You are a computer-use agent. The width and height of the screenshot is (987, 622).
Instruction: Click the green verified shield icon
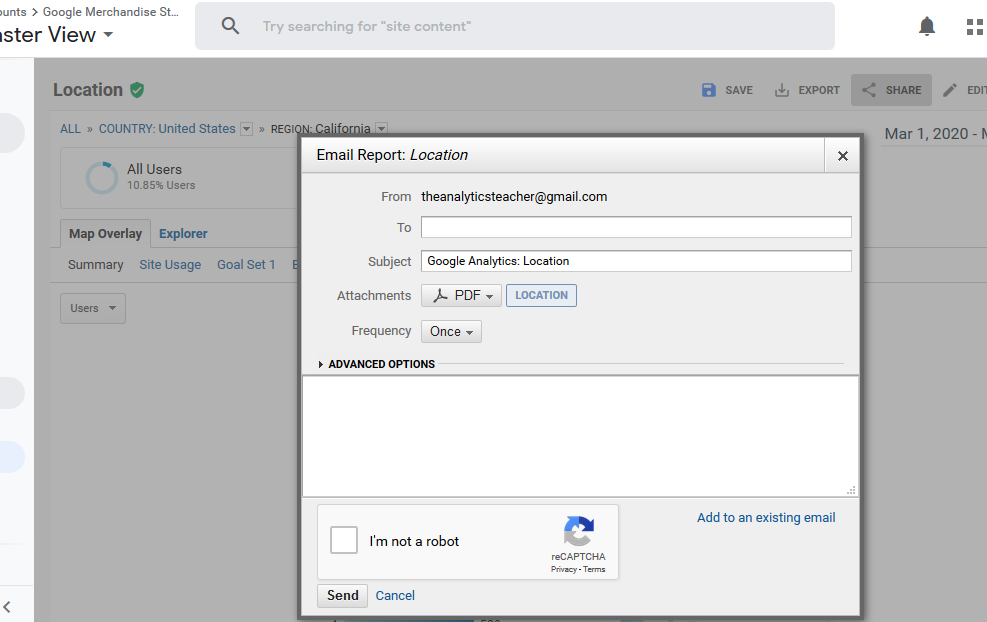tap(137, 90)
